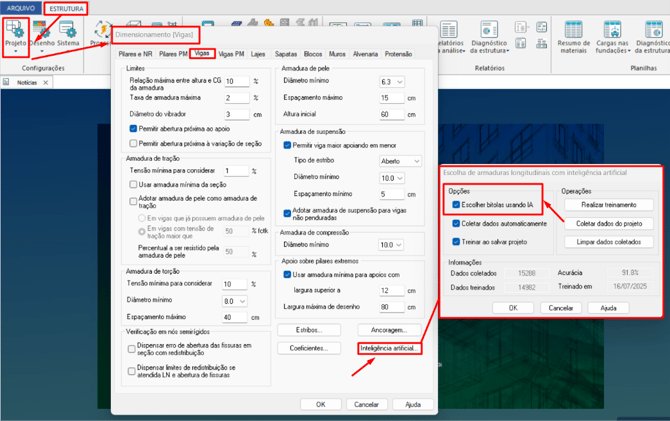Viewport: 670px width, 421px height.
Task: Click the Sistema configuration icon
Action: point(68,33)
